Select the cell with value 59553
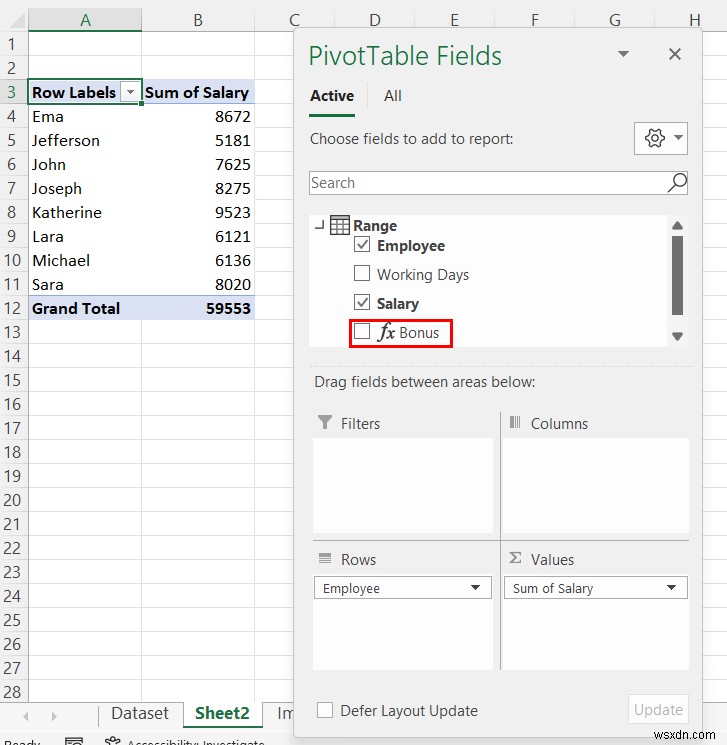 198,308
